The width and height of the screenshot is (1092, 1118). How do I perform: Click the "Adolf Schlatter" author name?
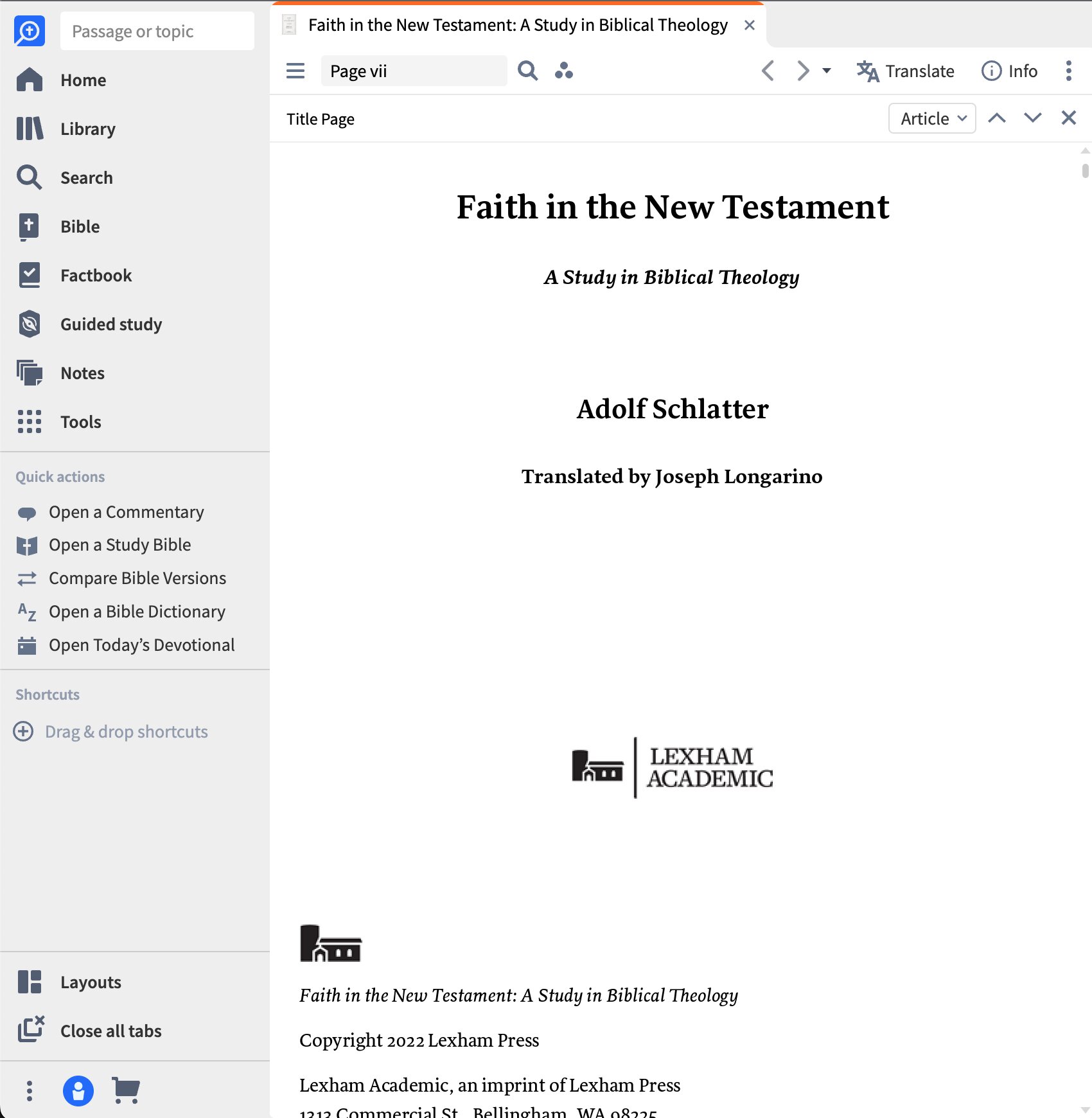pyautogui.click(x=673, y=409)
